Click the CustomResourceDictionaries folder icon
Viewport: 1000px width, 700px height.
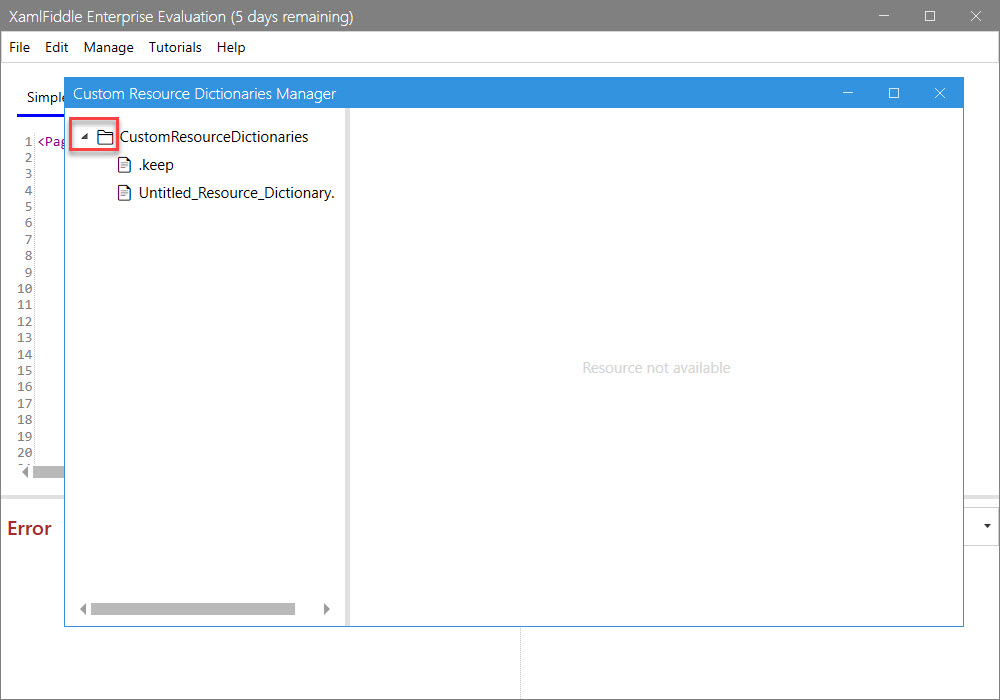105,136
